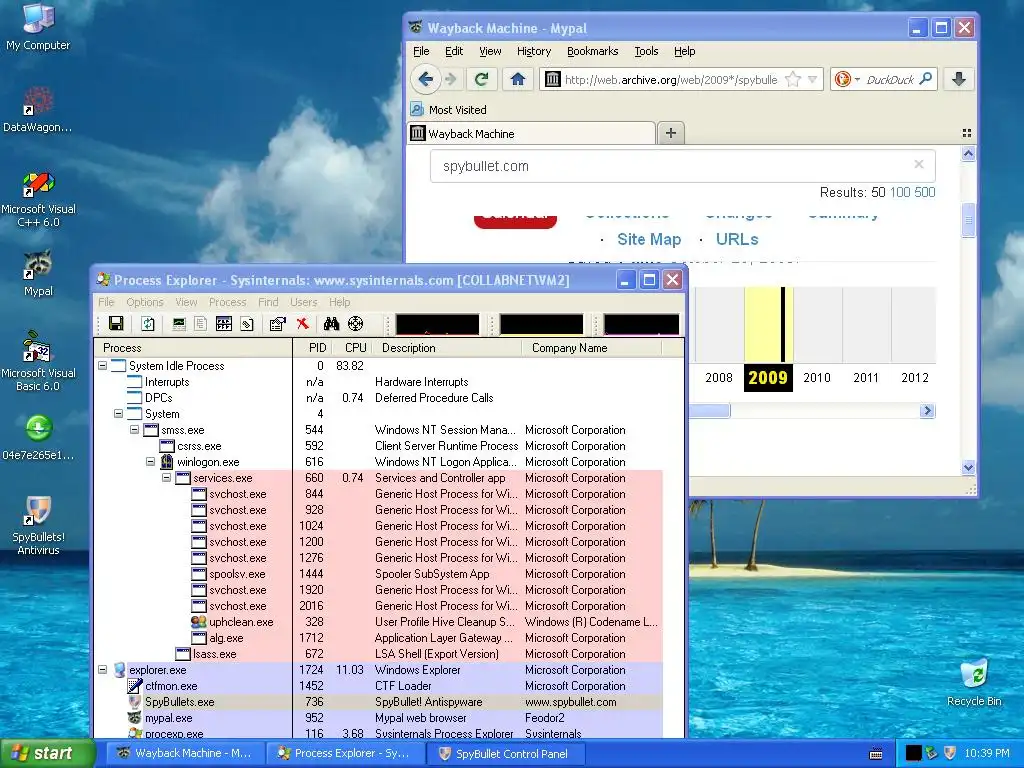Click Wayback page vertical scrollbar down arrow

tap(968, 467)
